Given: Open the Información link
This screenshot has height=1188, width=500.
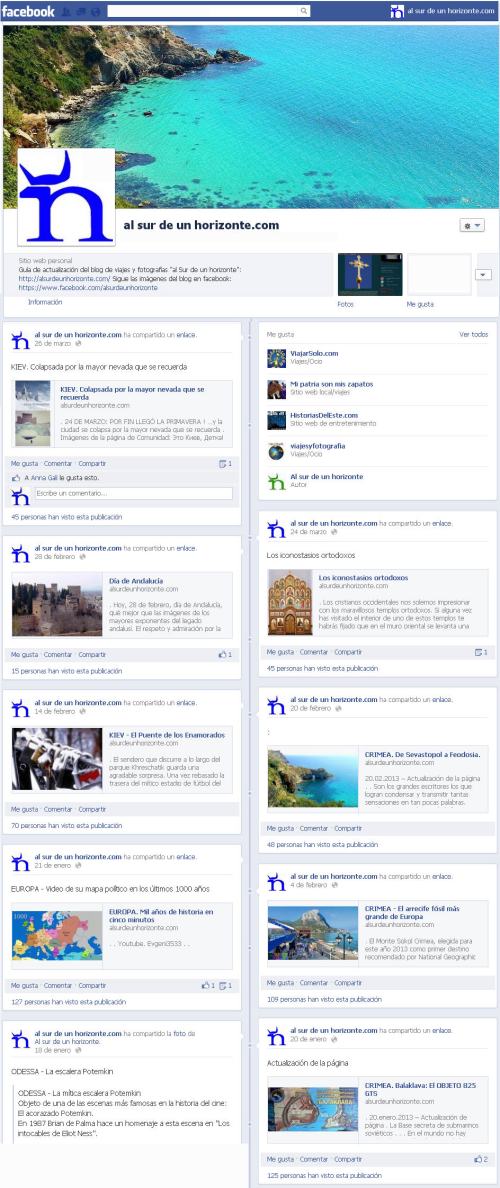Looking at the screenshot, I should coord(45,302).
